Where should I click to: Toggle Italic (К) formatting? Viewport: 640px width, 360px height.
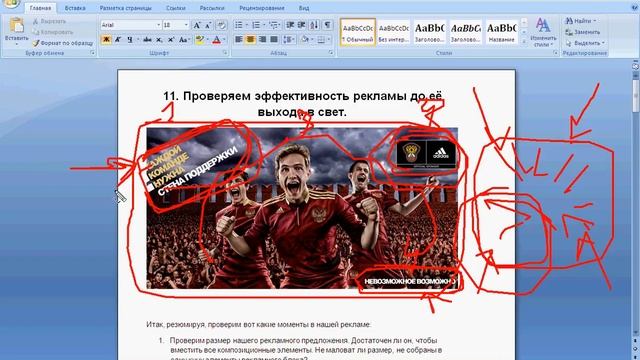pyautogui.click(x=118, y=40)
